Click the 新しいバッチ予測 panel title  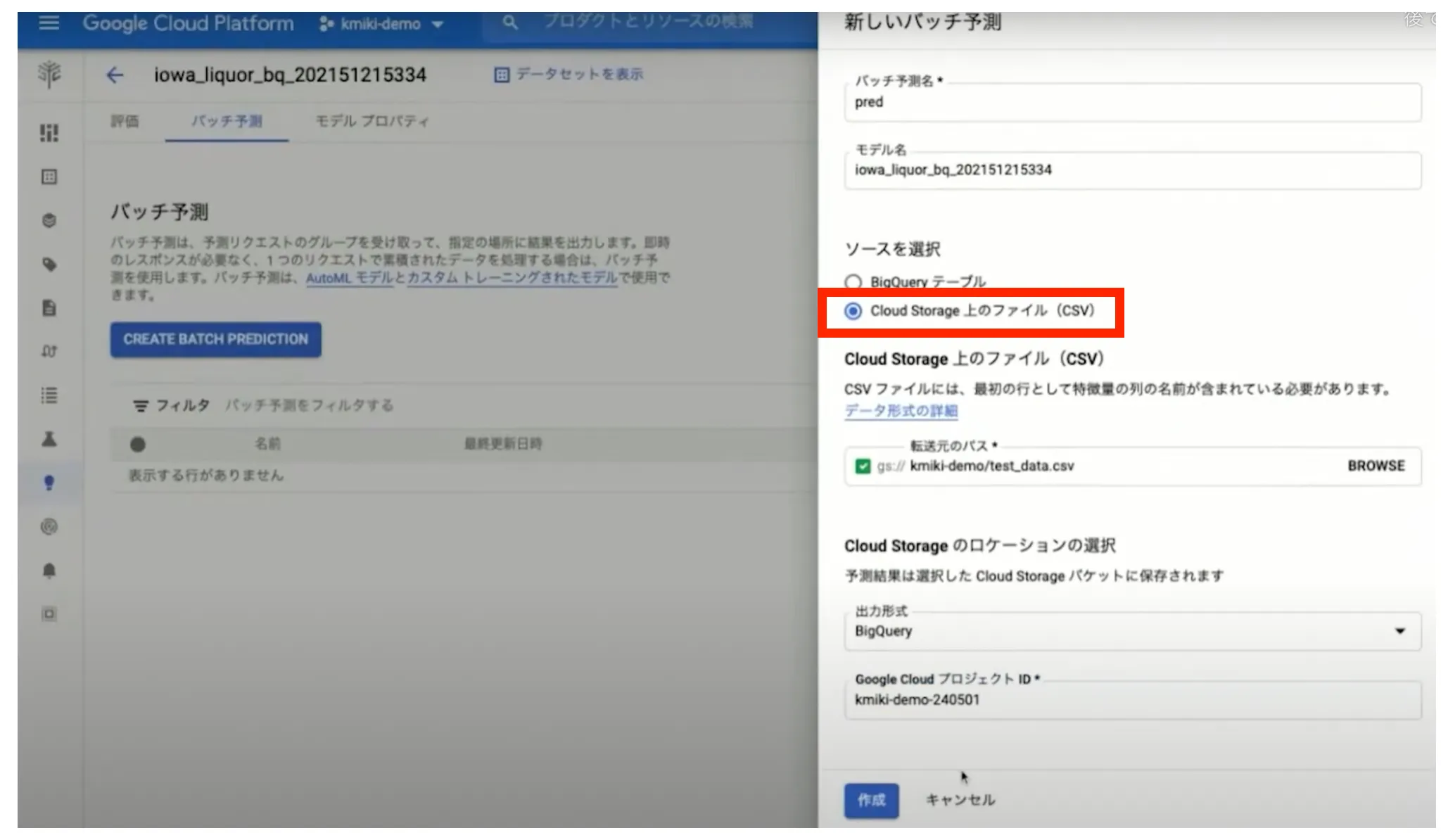coord(922,22)
